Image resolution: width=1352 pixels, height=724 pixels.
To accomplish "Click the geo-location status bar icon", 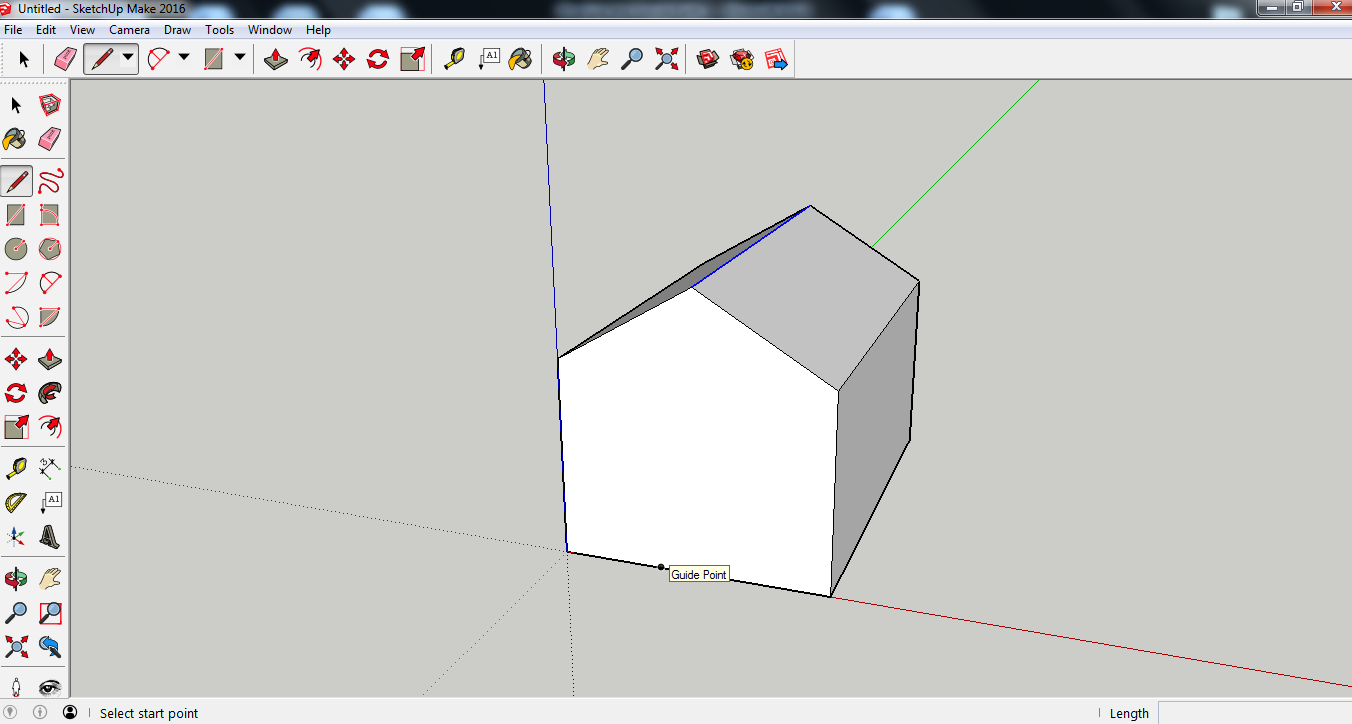I will click(x=12, y=713).
